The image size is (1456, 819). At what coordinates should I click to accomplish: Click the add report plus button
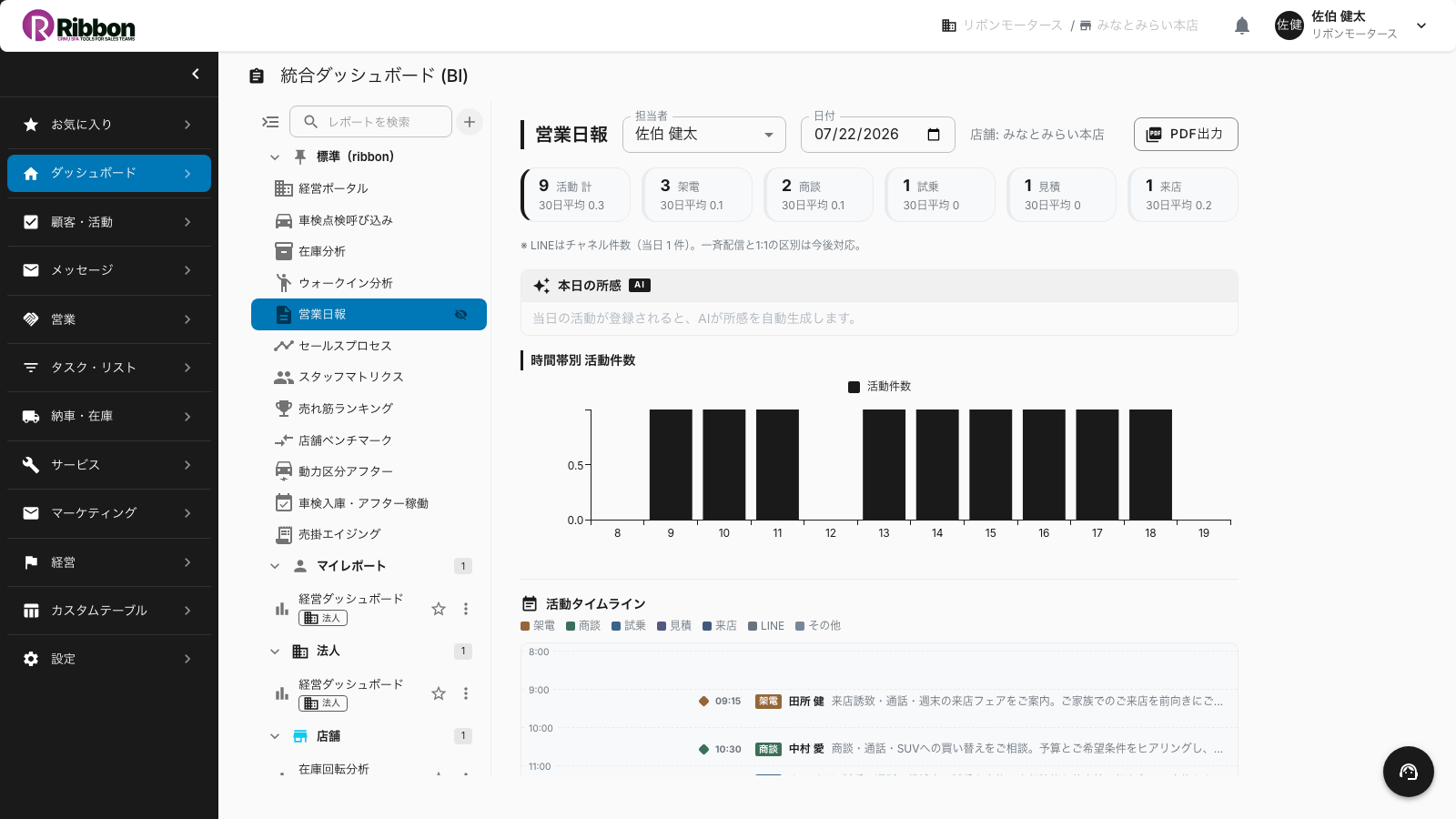[470, 122]
